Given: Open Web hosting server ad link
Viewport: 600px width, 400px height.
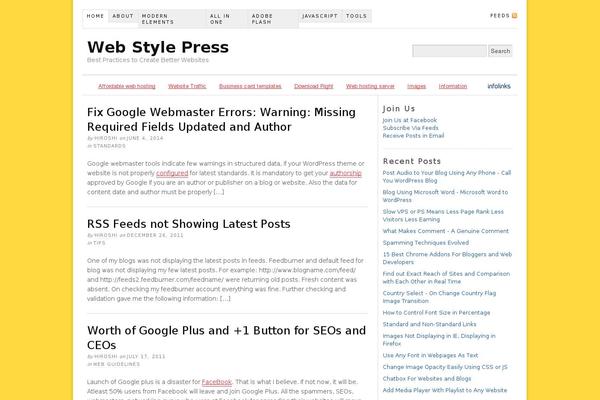Looking at the screenshot, I should click(370, 86).
